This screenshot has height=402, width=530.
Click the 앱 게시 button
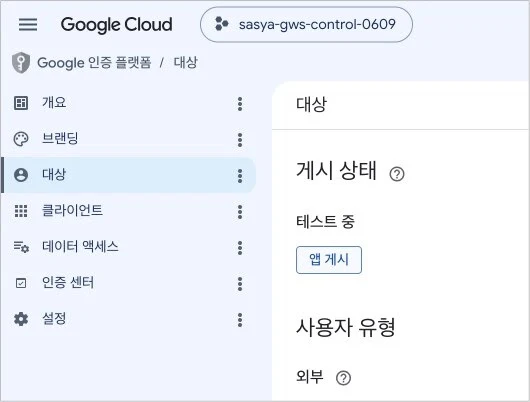tap(329, 260)
